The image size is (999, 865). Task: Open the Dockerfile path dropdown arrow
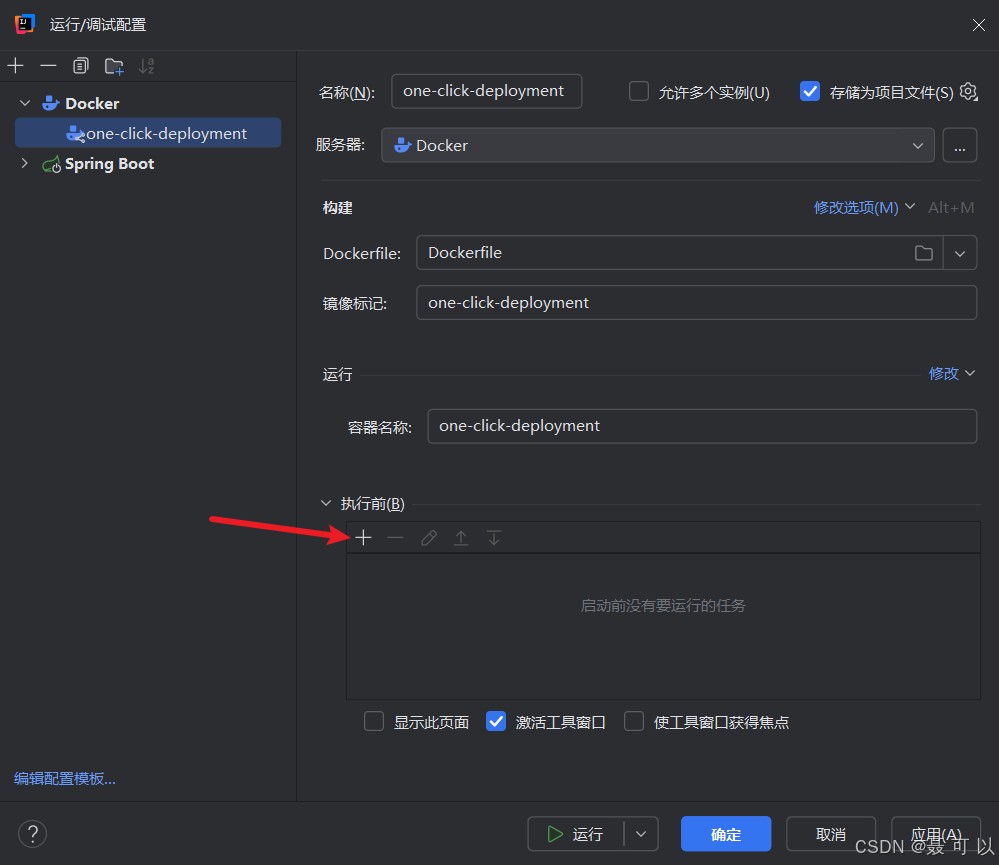tap(960, 253)
